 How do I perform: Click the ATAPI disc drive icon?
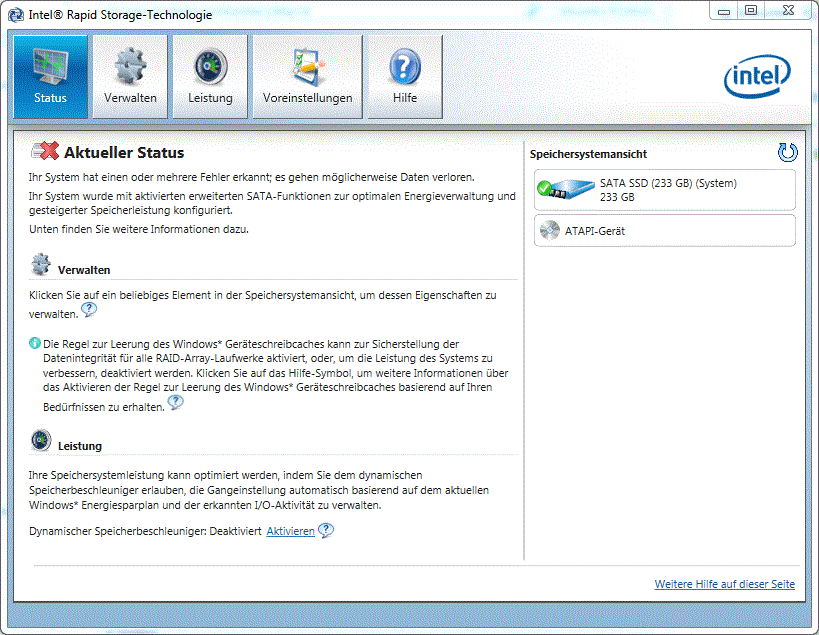coord(549,230)
